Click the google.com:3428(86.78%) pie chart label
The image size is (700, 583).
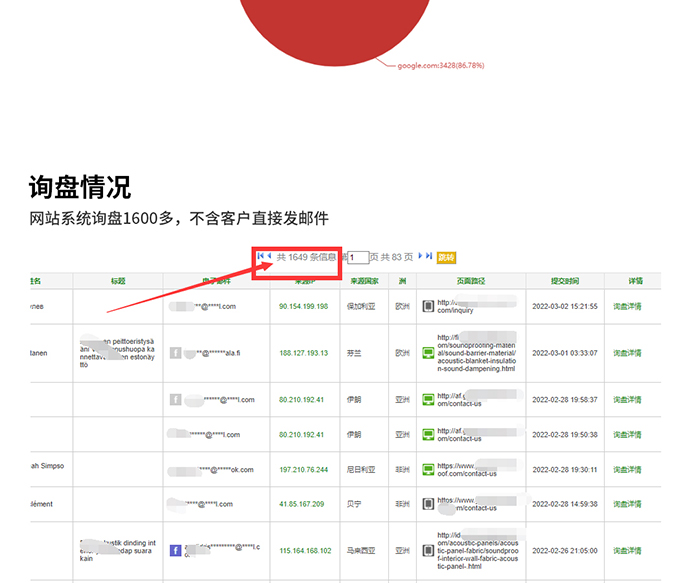pyautogui.click(x=441, y=66)
